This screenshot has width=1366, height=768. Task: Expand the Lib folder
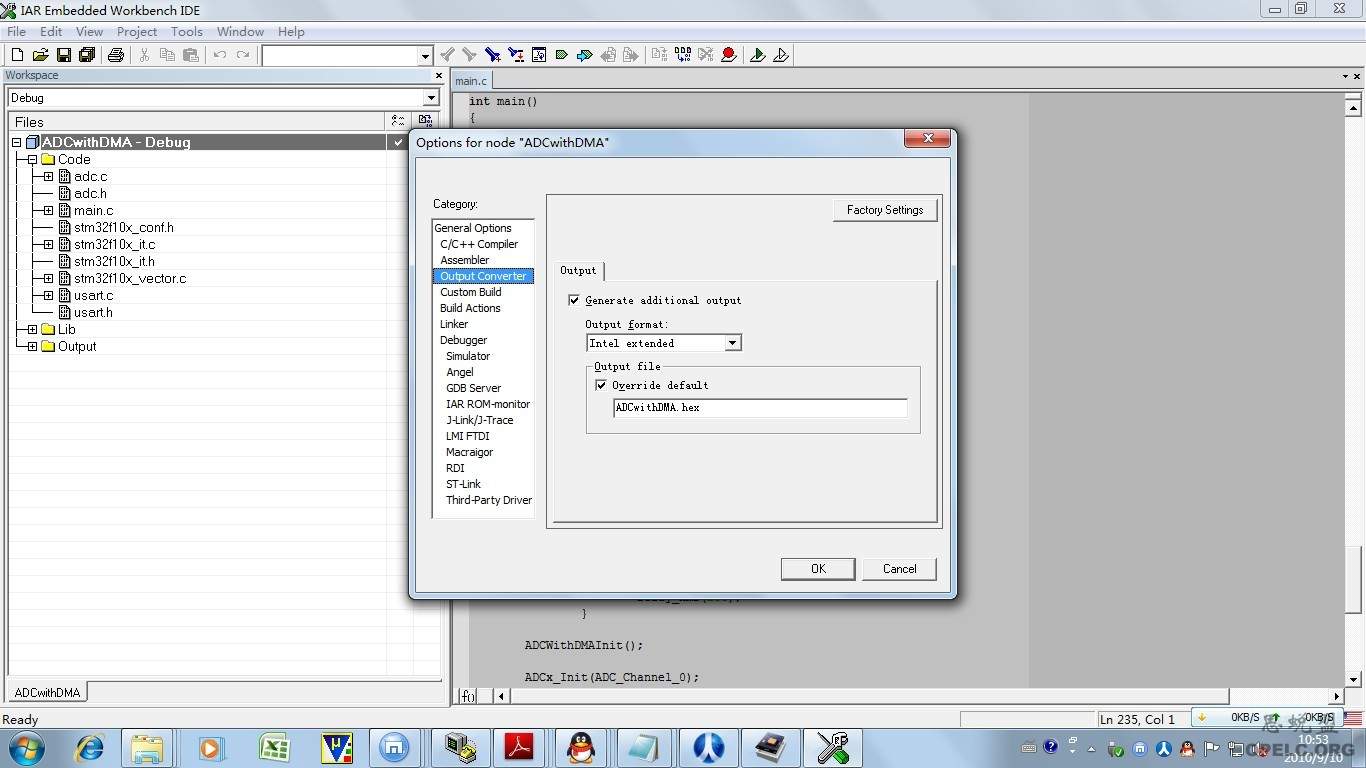(x=32, y=329)
